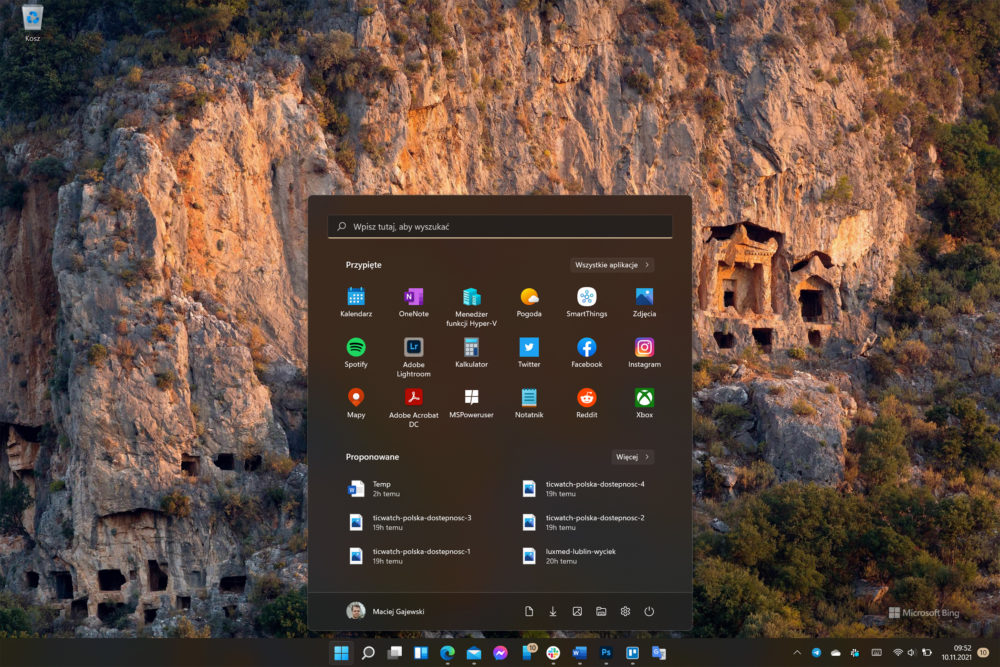The height and width of the screenshot is (667, 1000).
Task: Open the Xbox app
Action: pos(644,403)
